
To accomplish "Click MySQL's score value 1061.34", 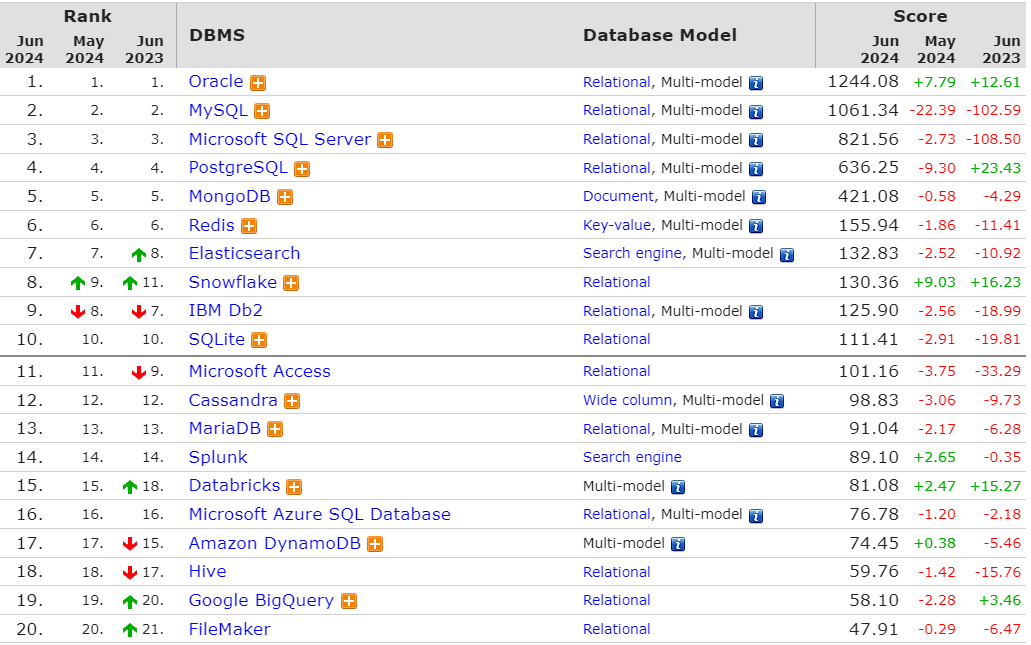I will pyautogui.click(x=863, y=110).
